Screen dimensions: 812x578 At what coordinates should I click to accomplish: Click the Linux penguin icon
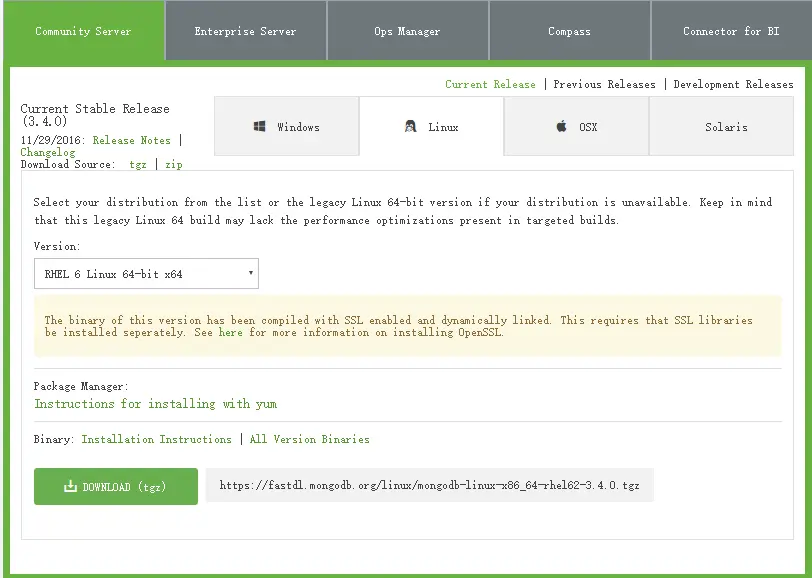pos(410,126)
